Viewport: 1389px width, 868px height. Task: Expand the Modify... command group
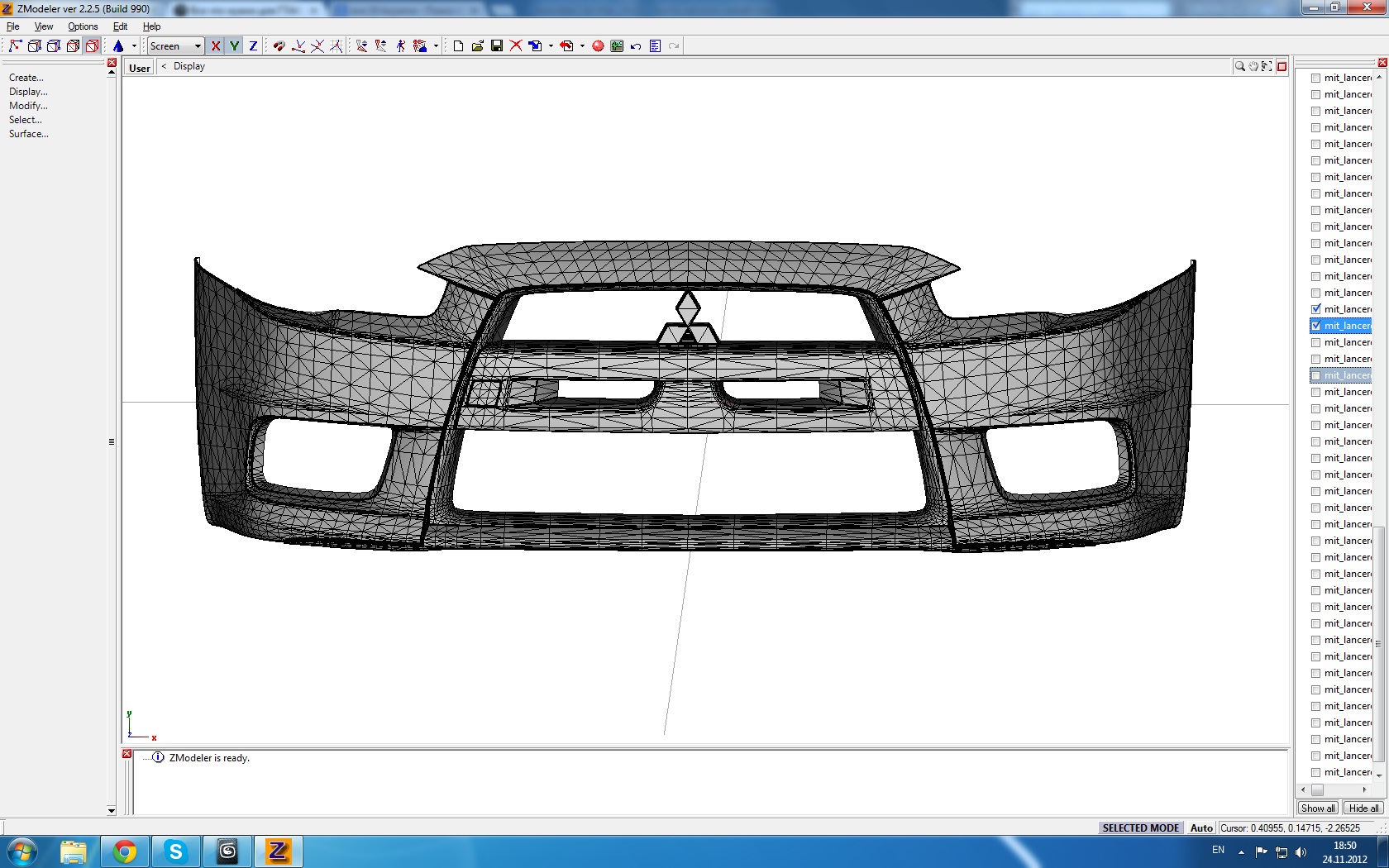(x=28, y=106)
